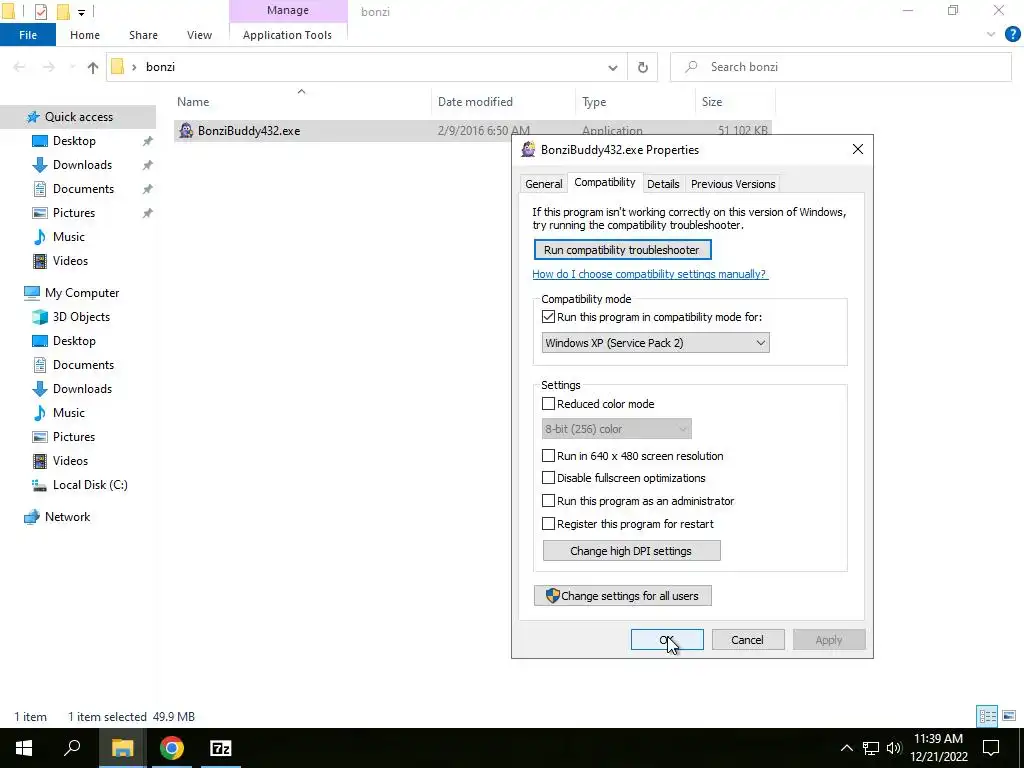
Task: Sort by Date modified column header
Action: point(475,102)
